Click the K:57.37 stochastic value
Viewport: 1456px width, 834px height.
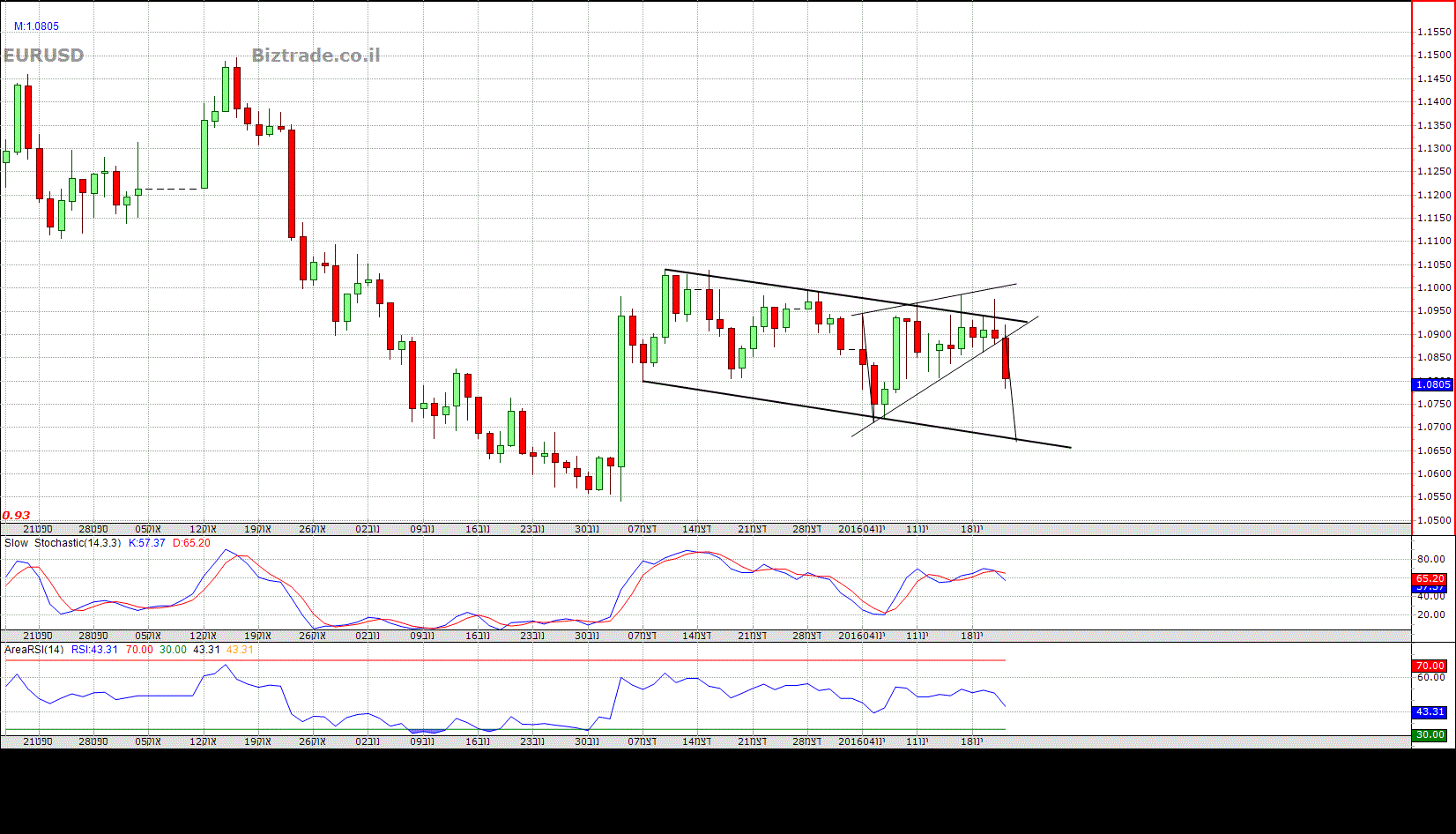[147, 543]
